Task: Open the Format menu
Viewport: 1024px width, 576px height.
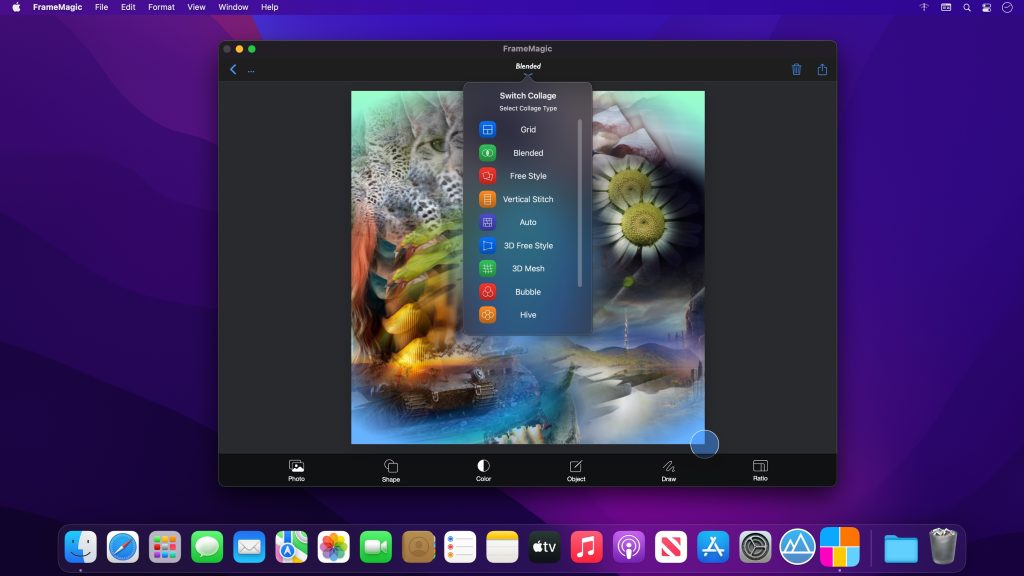Action: coord(160,7)
